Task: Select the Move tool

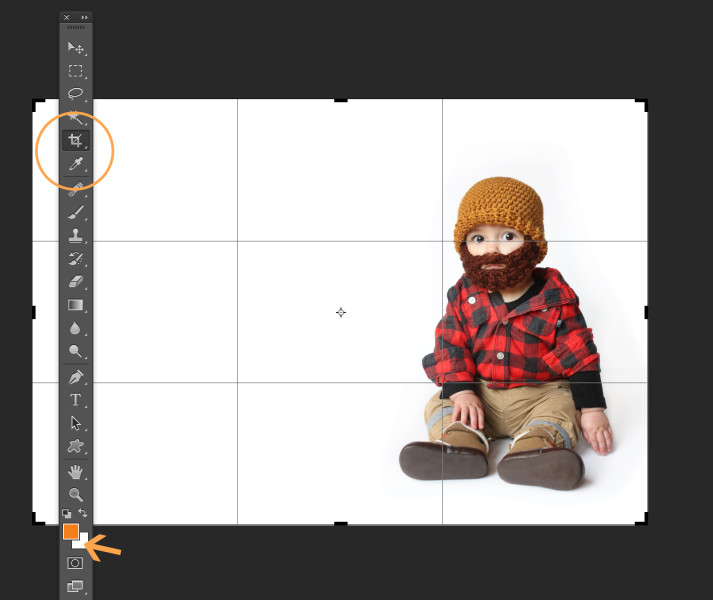Action: tap(75, 47)
